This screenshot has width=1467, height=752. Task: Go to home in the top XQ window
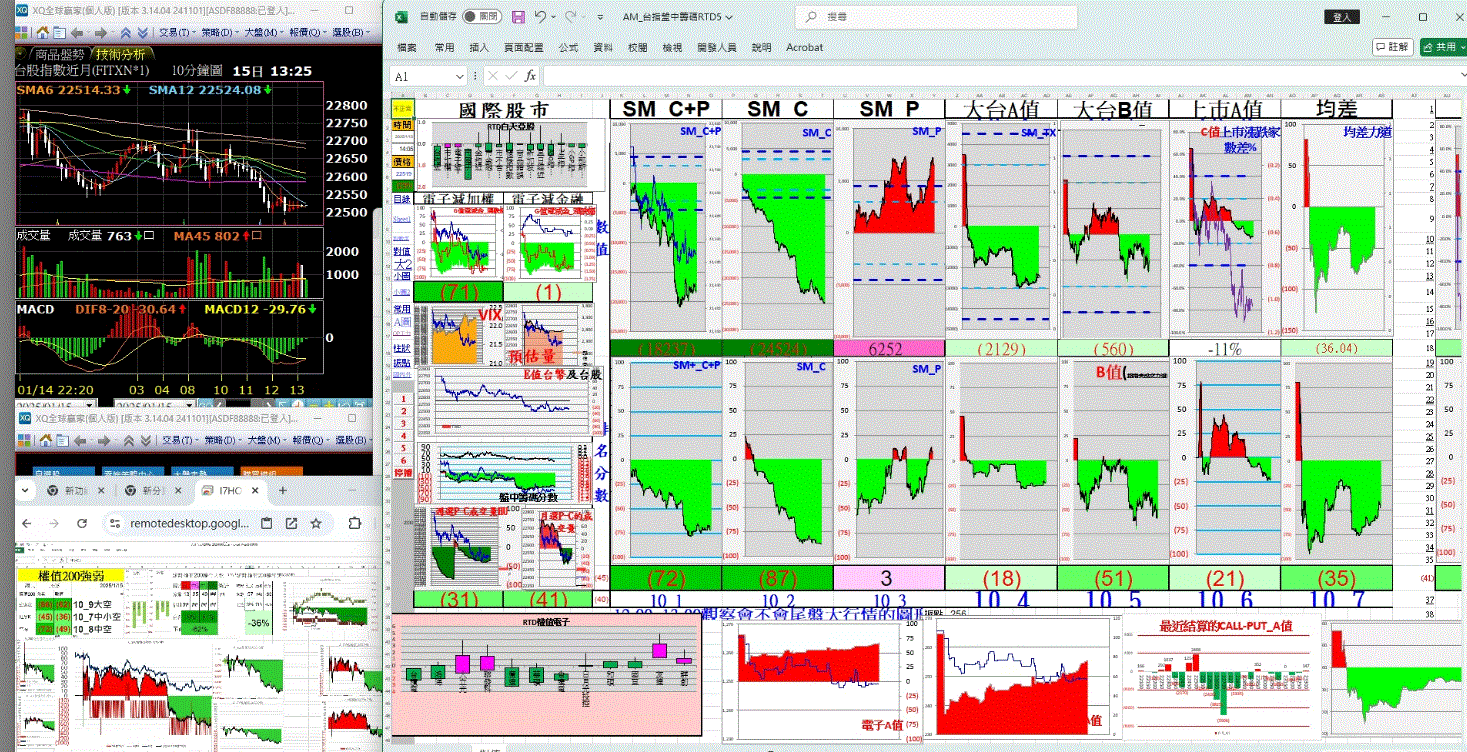tap(43, 33)
